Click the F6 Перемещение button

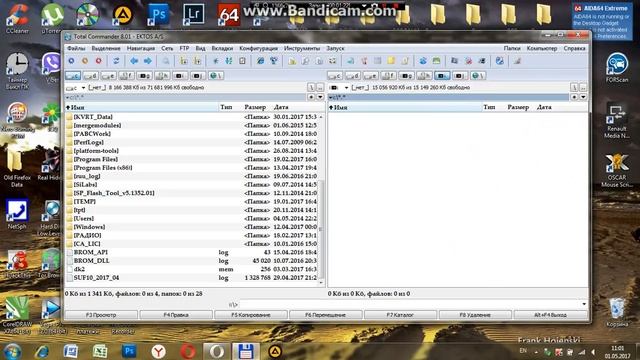click(x=325, y=315)
